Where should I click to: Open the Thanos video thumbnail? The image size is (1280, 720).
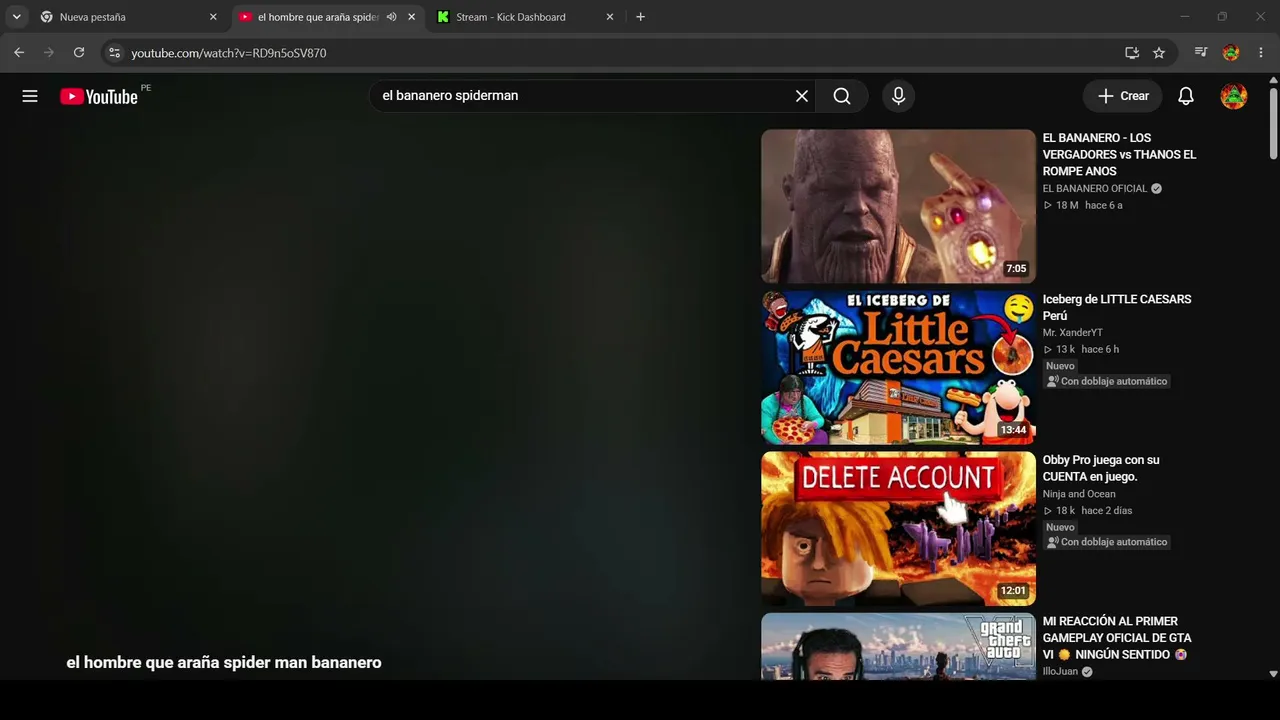[898, 206]
